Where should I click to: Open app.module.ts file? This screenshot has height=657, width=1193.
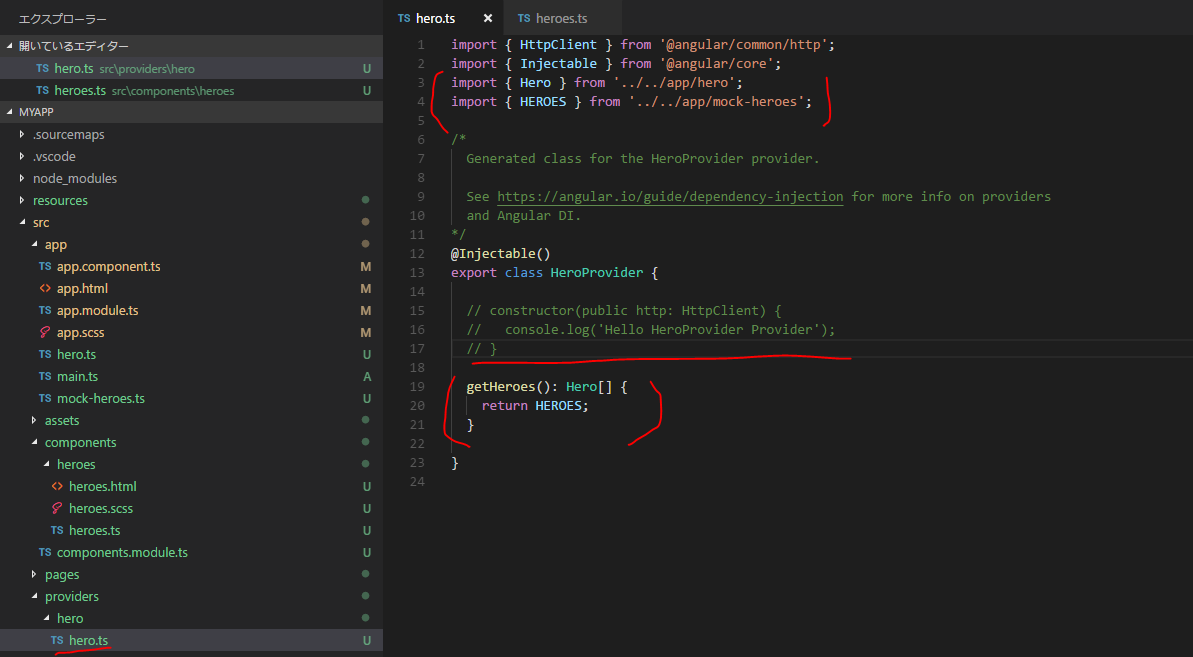[97, 311]
